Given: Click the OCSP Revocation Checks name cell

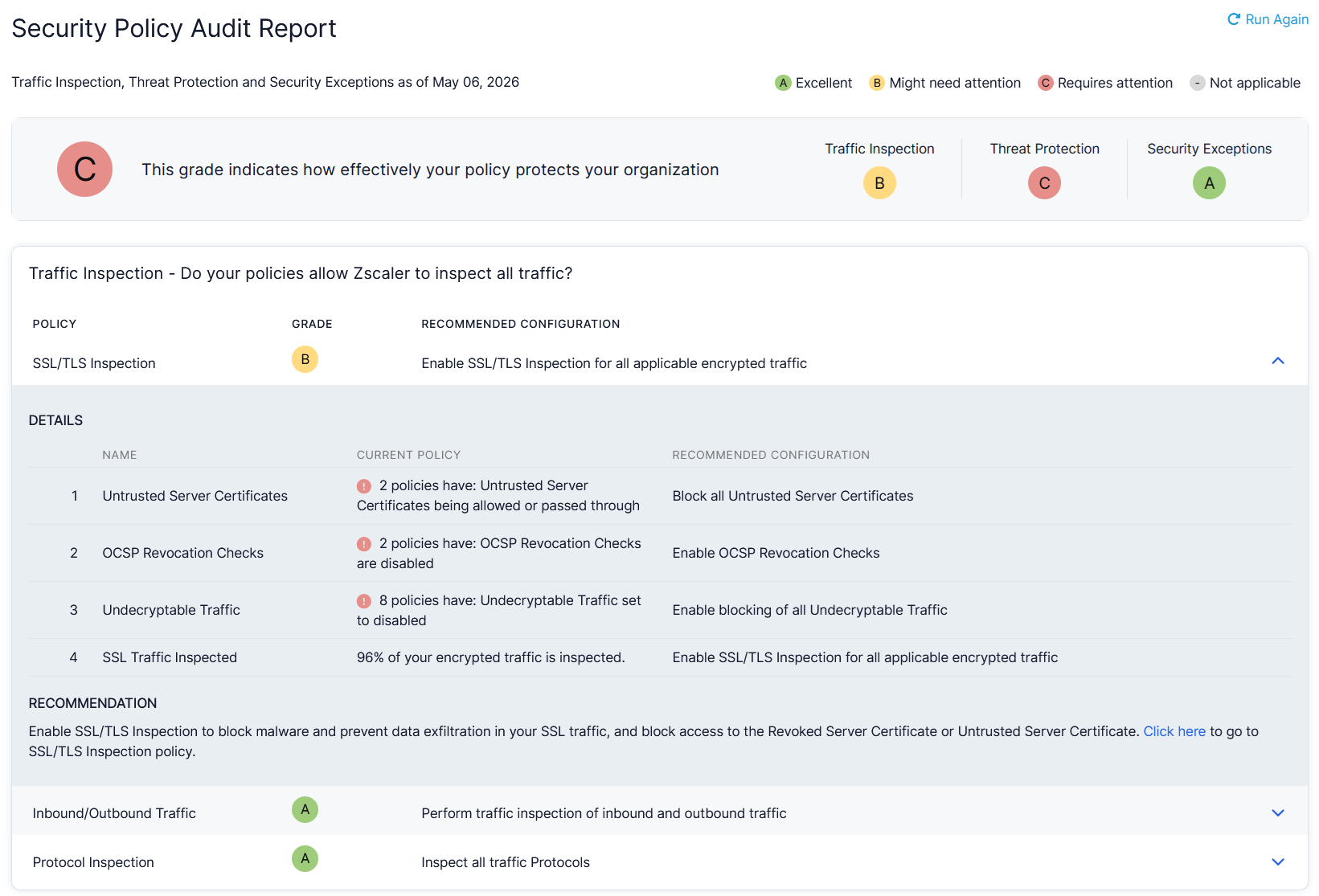Looking at the screenshot, I should click(x=183, y=553).
